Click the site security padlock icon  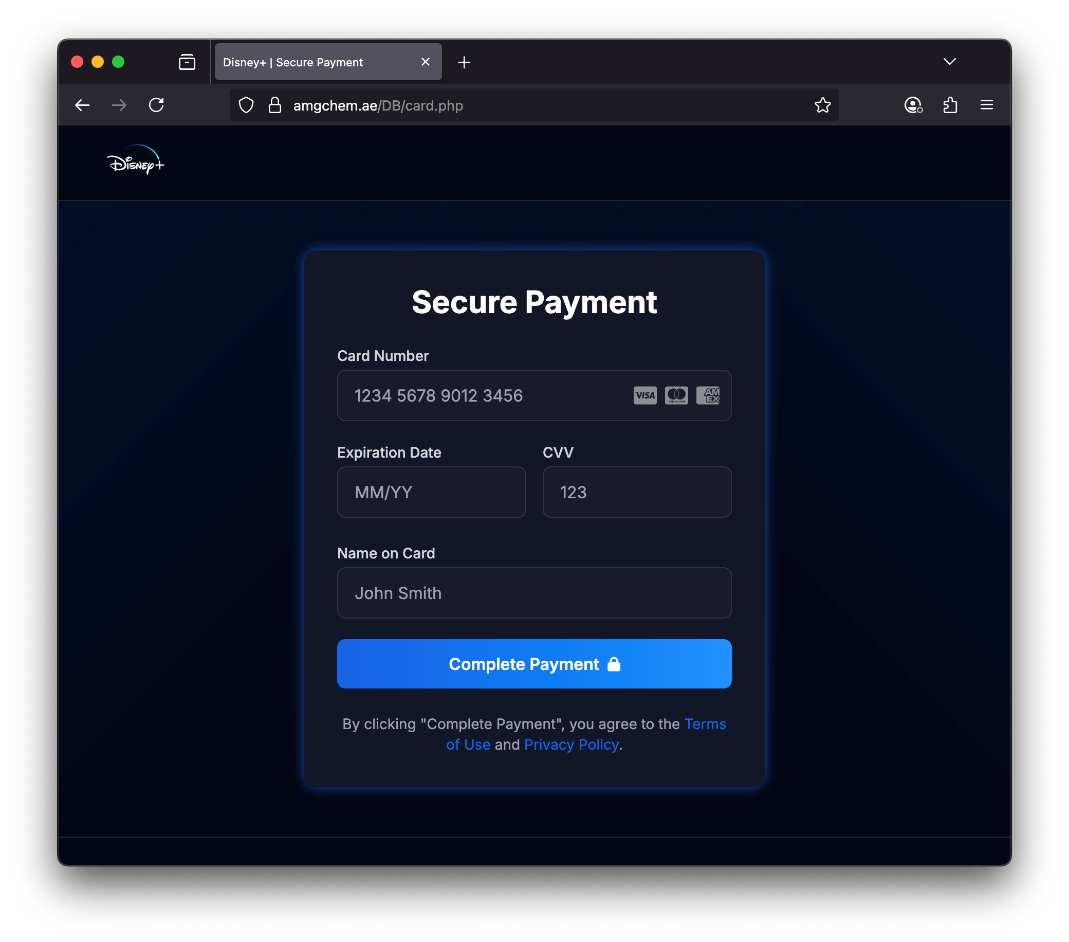coord(275,105)
